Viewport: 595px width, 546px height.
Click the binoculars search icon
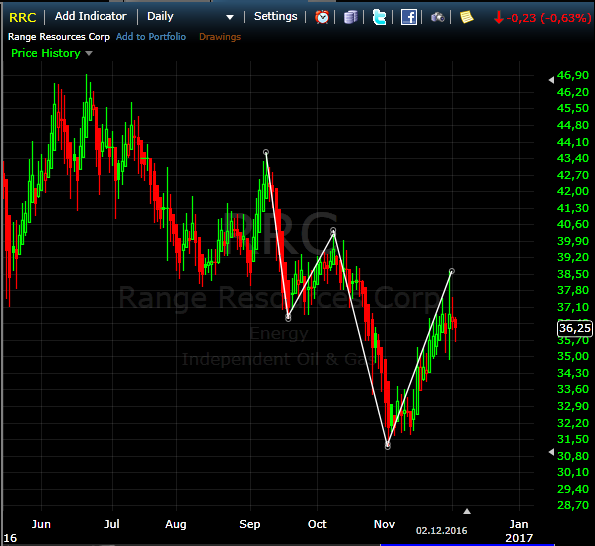coord(438,17)
